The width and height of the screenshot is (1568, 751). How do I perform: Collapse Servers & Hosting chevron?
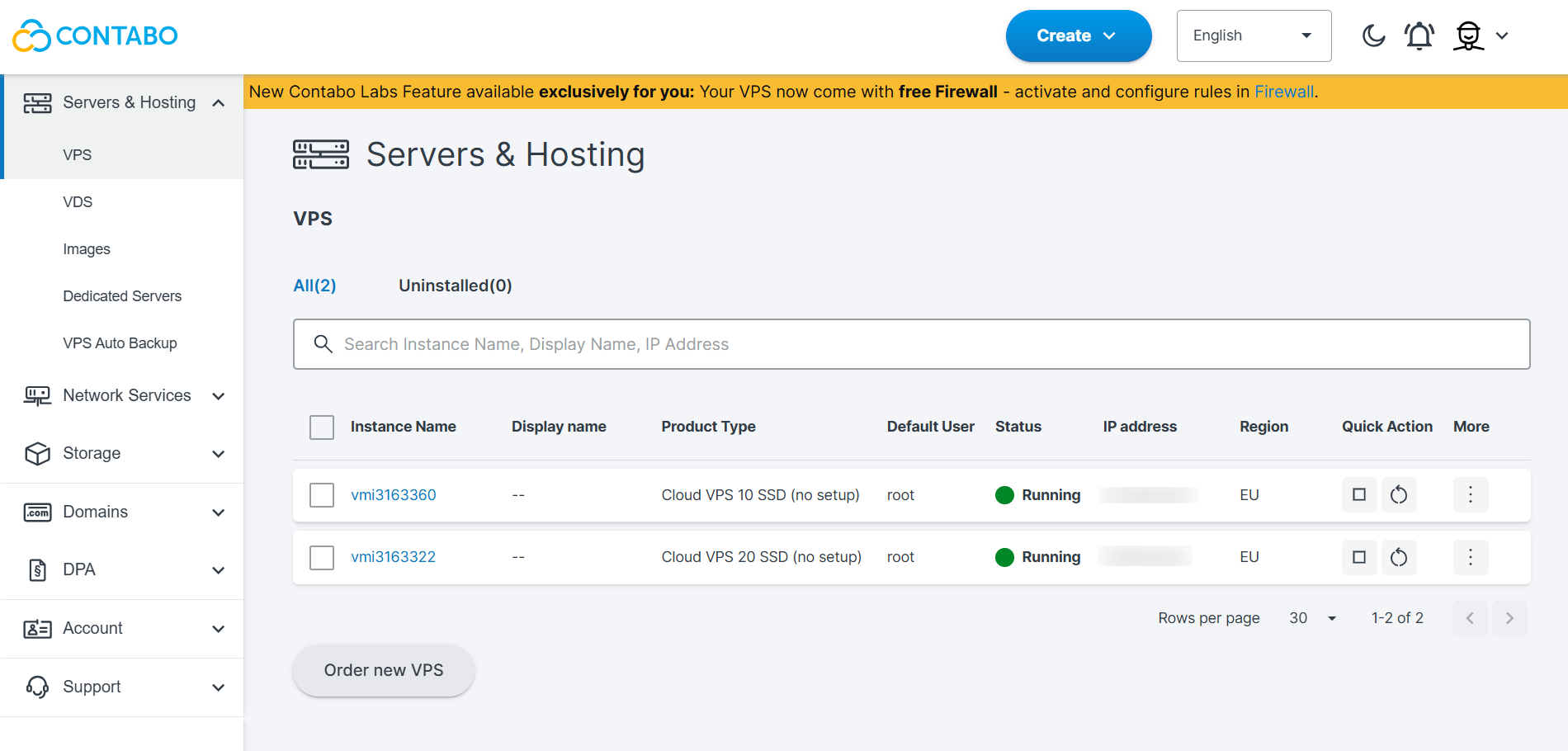point(219,103)
